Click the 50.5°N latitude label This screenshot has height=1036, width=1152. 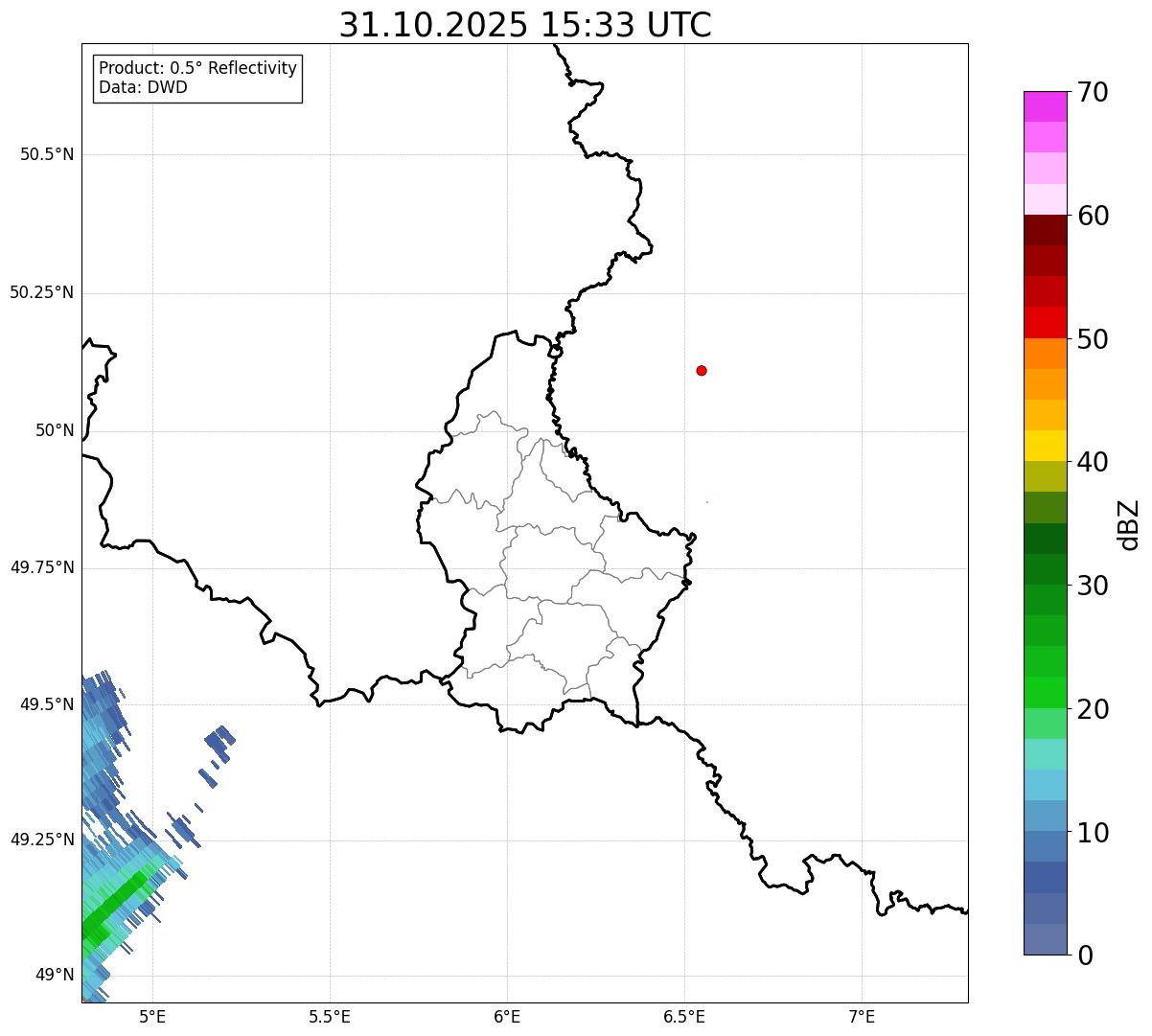[x=47, y=155]
